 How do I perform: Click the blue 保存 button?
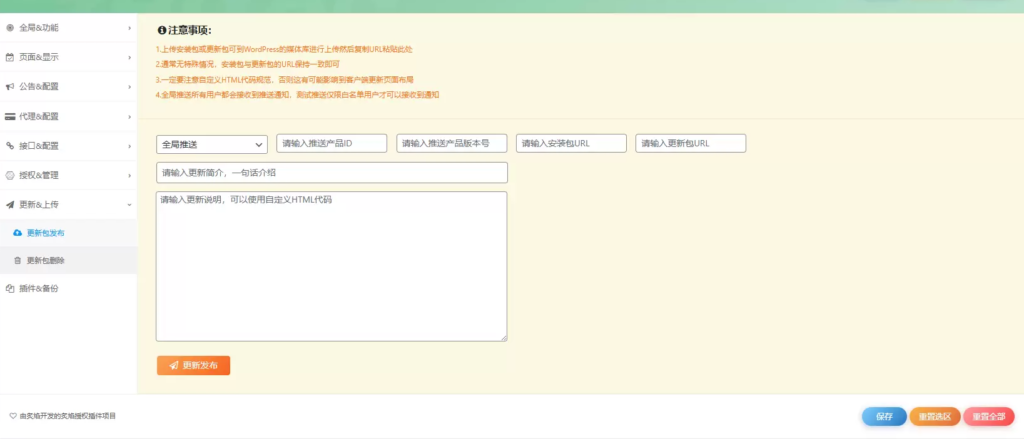[884, 417]
